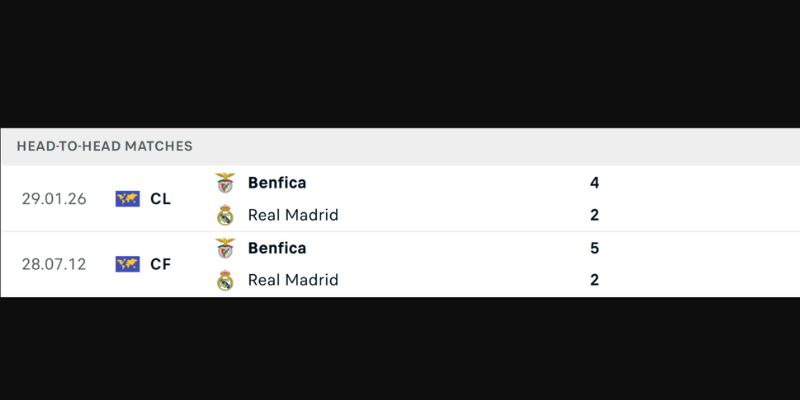Click Benfica's score of 5
Screen dimensions: 800x400
pos(595,248)
